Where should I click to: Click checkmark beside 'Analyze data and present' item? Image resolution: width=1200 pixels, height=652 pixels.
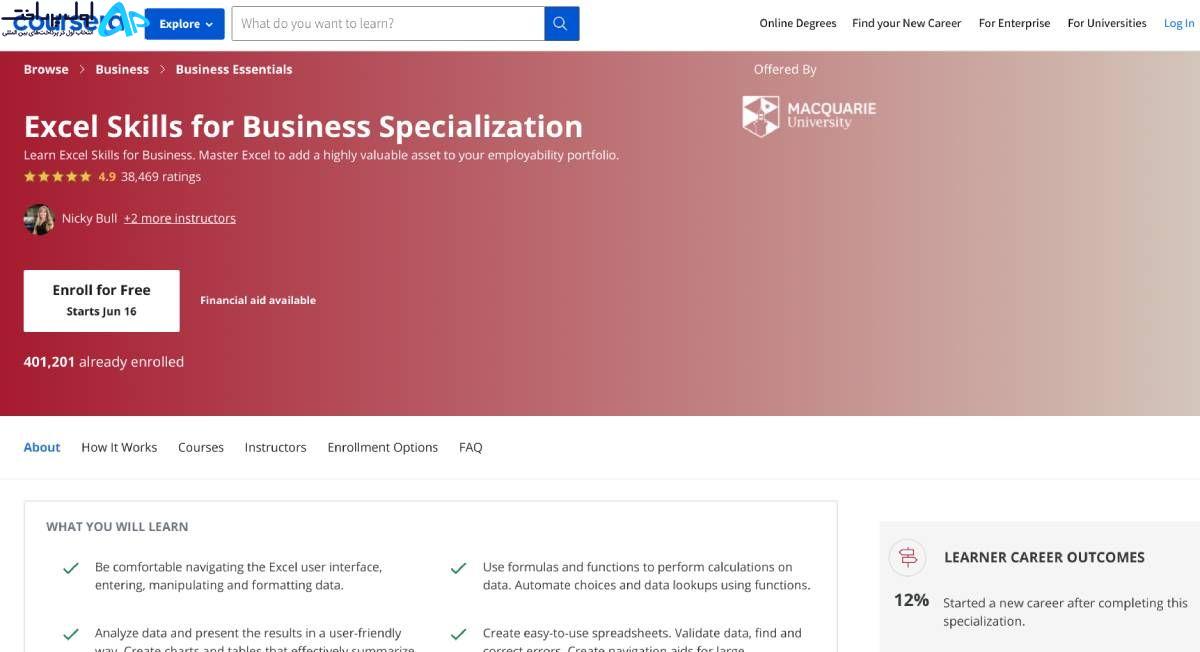71,634
